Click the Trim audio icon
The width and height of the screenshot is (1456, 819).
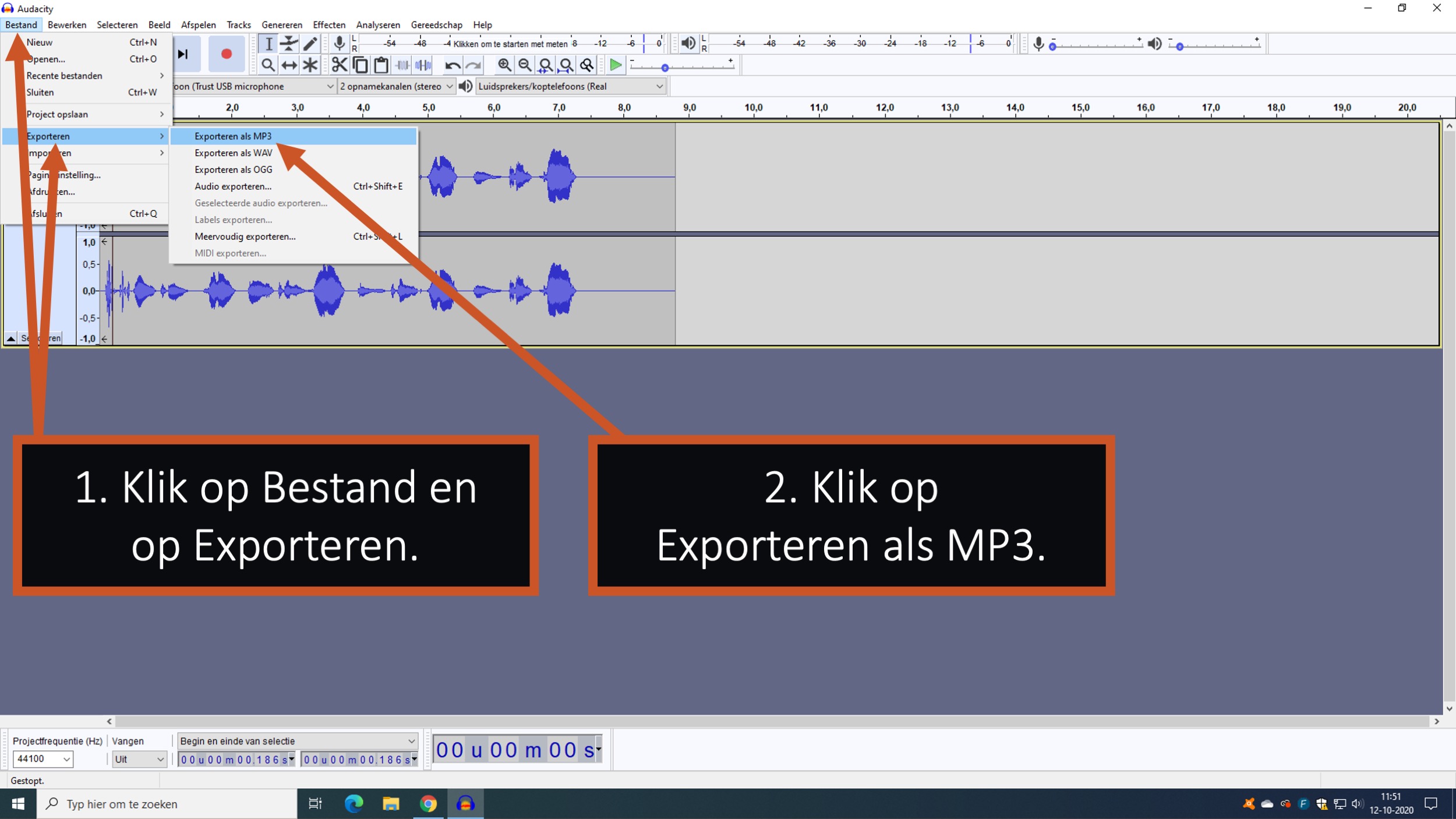point(402,65)
